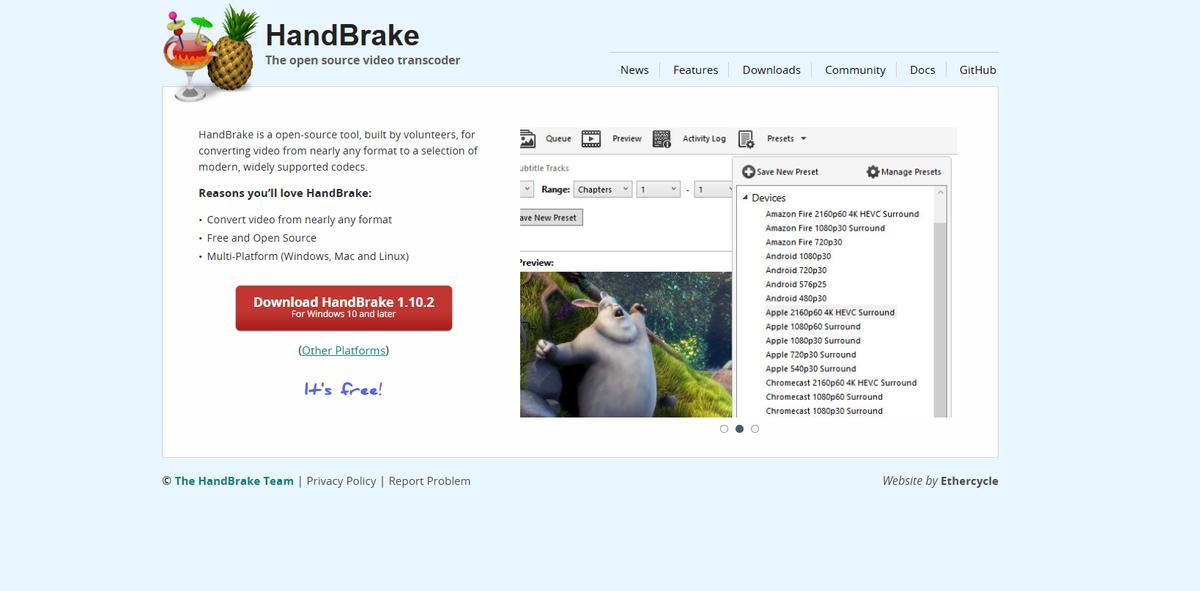The width and height of the screenshot is (1200, 591).
Task: Click the Presets document-gear icon
Action: 746,139
